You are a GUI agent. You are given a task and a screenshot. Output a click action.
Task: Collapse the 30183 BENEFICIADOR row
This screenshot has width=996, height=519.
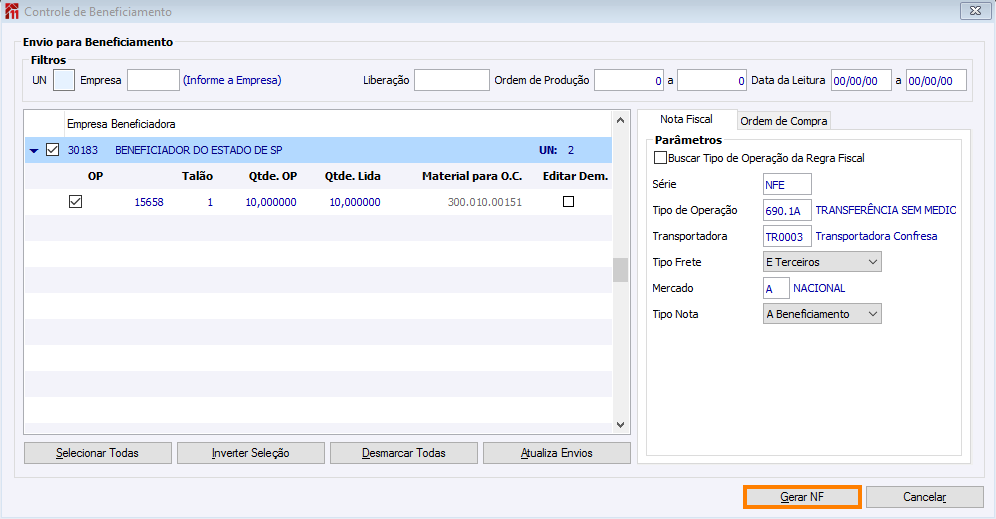[34, 151]
